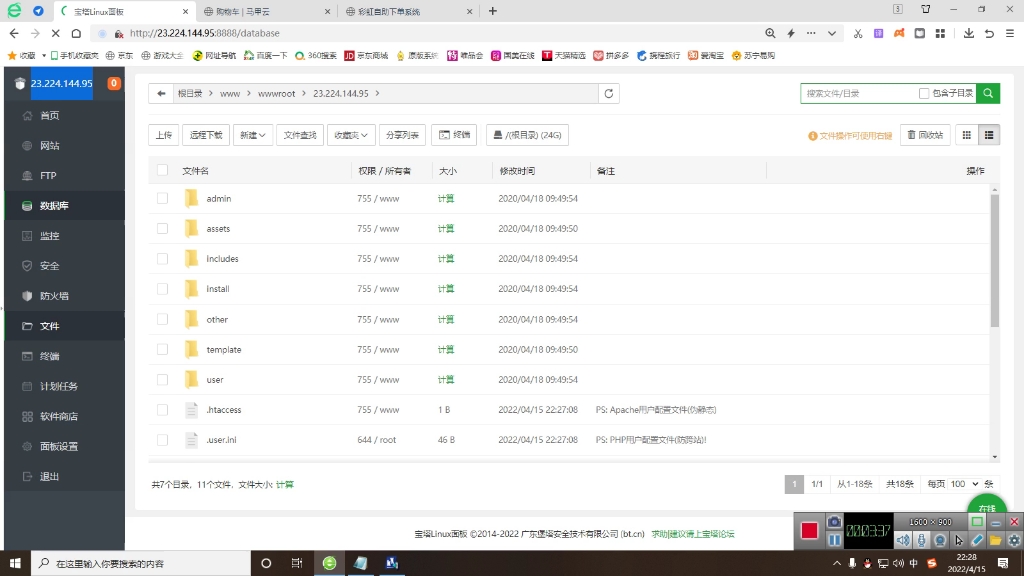The width and height of the screenshot is (1024, 576).
Task: Open a new browser tab with plus
Action: [x=493, y=11]
